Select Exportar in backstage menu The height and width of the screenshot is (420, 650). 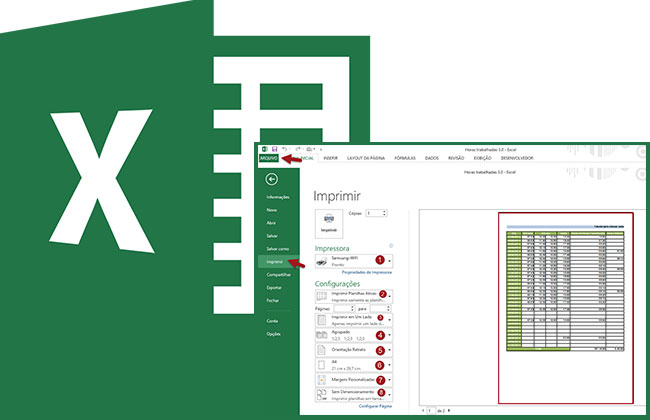[274, 287]
